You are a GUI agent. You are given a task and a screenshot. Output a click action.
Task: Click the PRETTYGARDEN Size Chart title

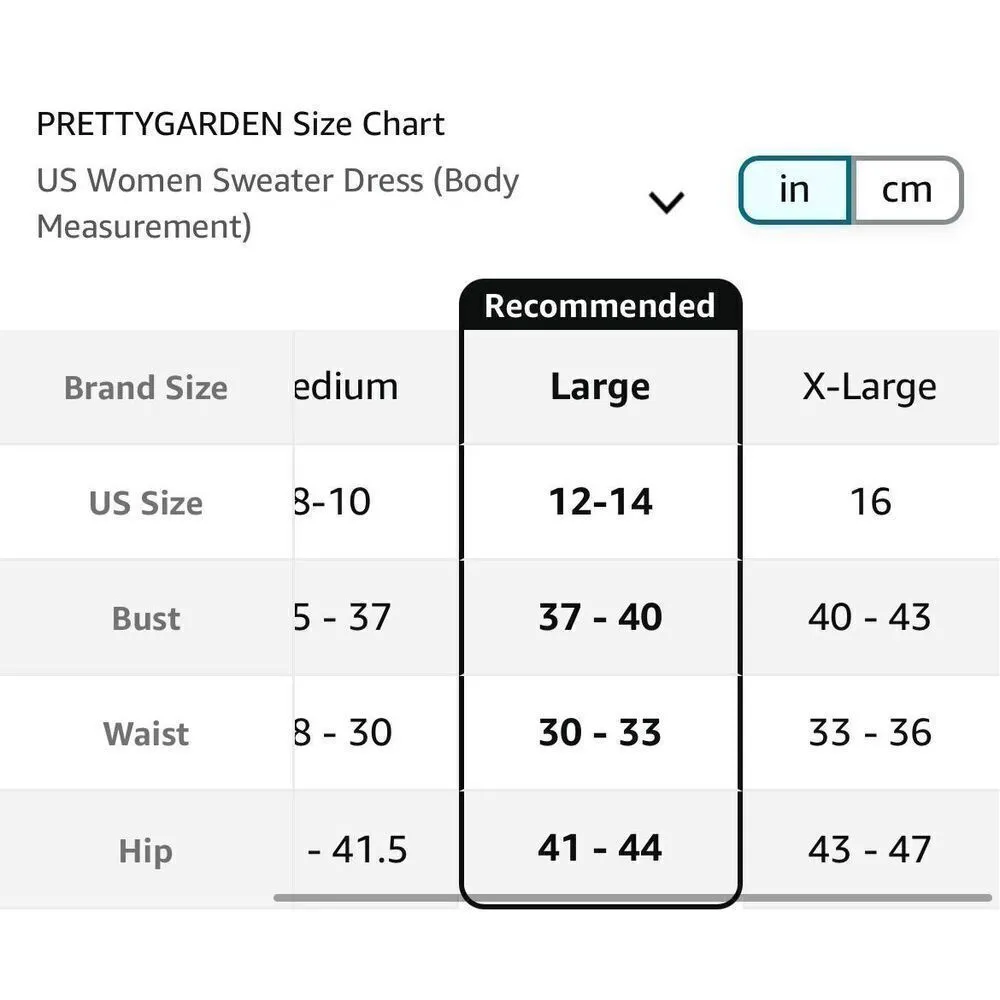[x=240, y=123]
